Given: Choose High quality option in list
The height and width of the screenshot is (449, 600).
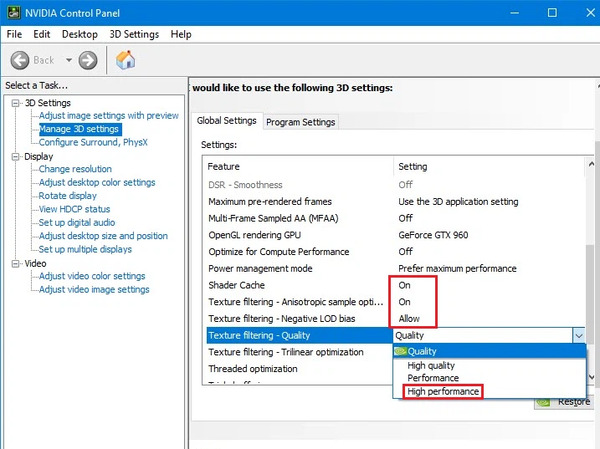Looking at the screenshot, I should [x=489, y=366].
